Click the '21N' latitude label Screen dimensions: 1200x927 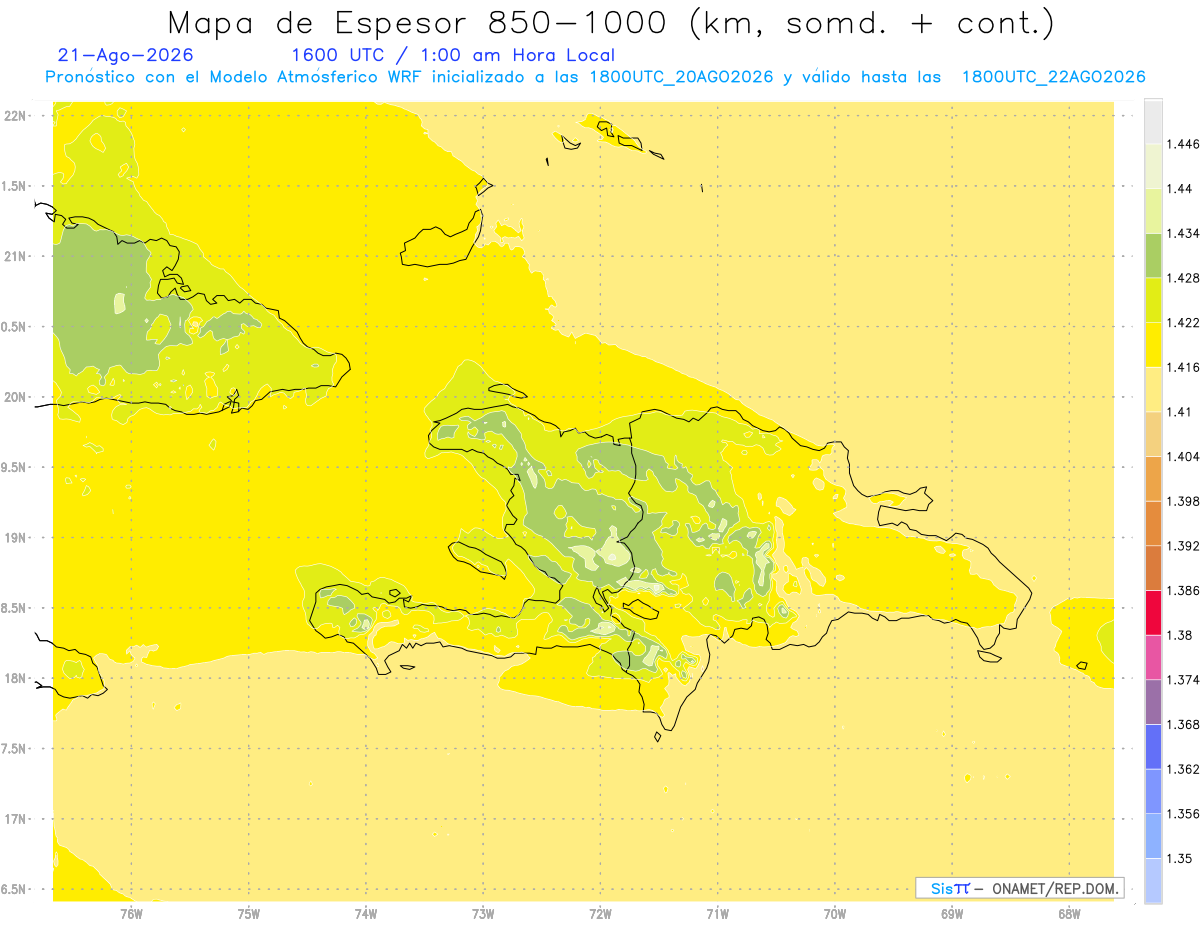pos(17,257)
